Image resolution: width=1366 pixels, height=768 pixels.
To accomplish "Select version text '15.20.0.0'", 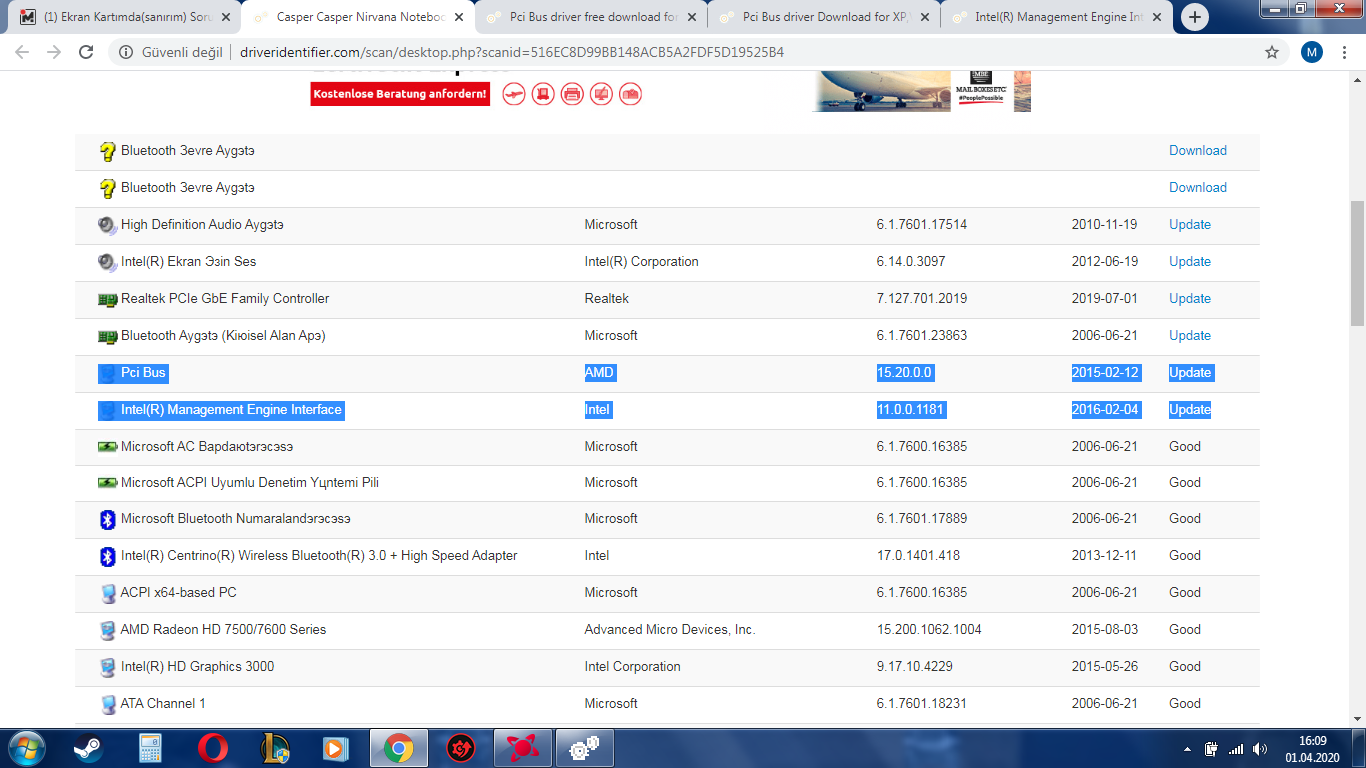I will point(904,373).
